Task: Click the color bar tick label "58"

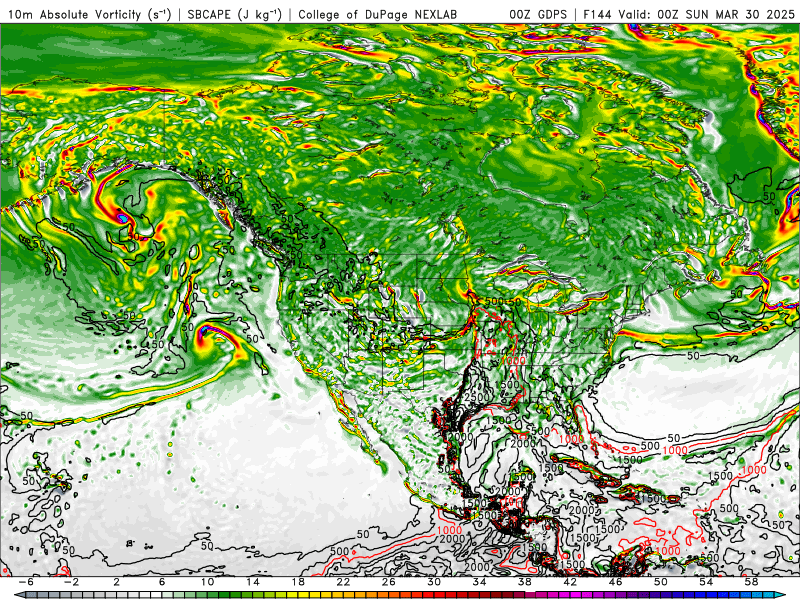Action: tap(752, 582)
